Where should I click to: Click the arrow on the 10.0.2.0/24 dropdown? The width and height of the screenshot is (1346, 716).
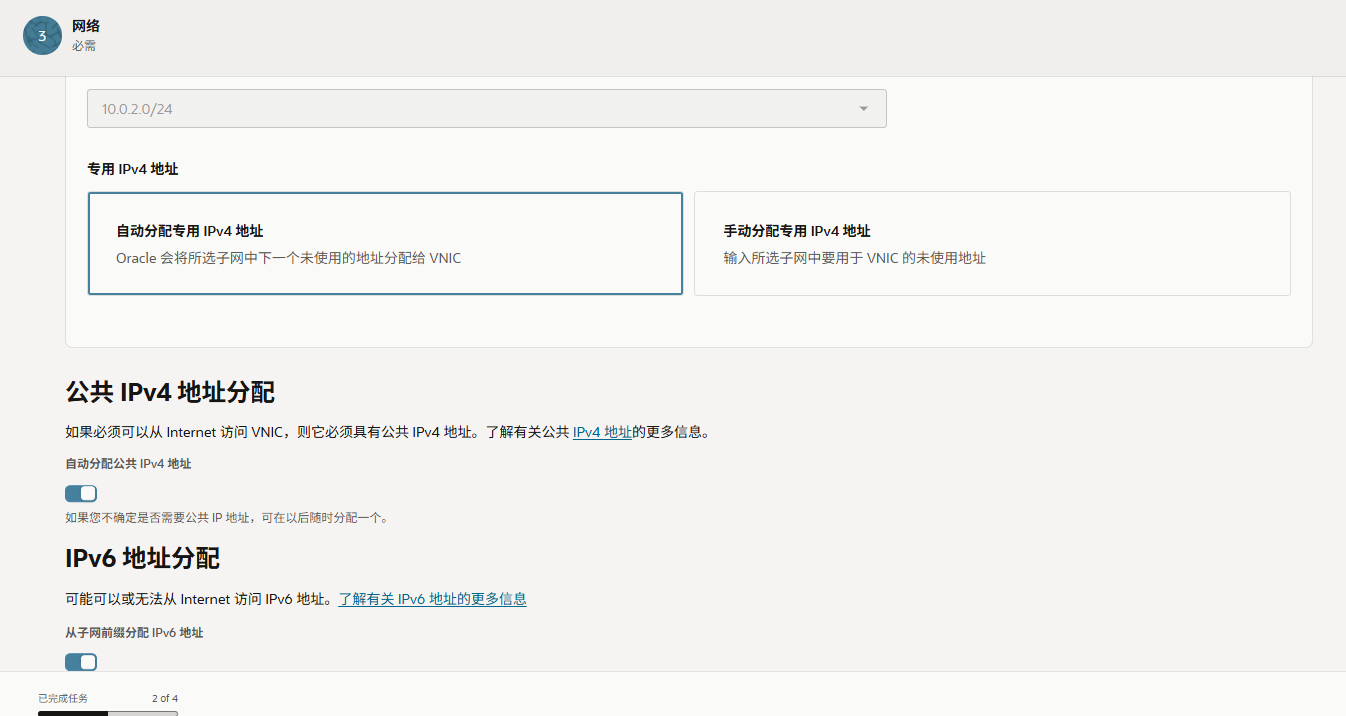coord(863,109)
